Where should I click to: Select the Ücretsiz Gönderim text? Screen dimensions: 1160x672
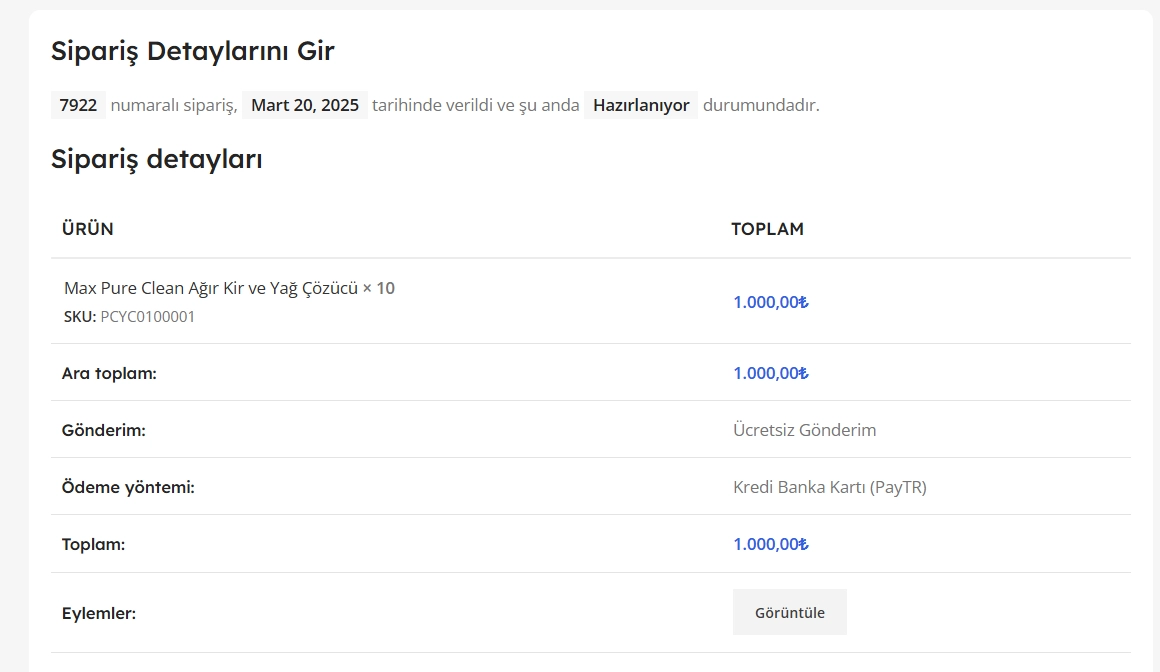coord(804,430)
